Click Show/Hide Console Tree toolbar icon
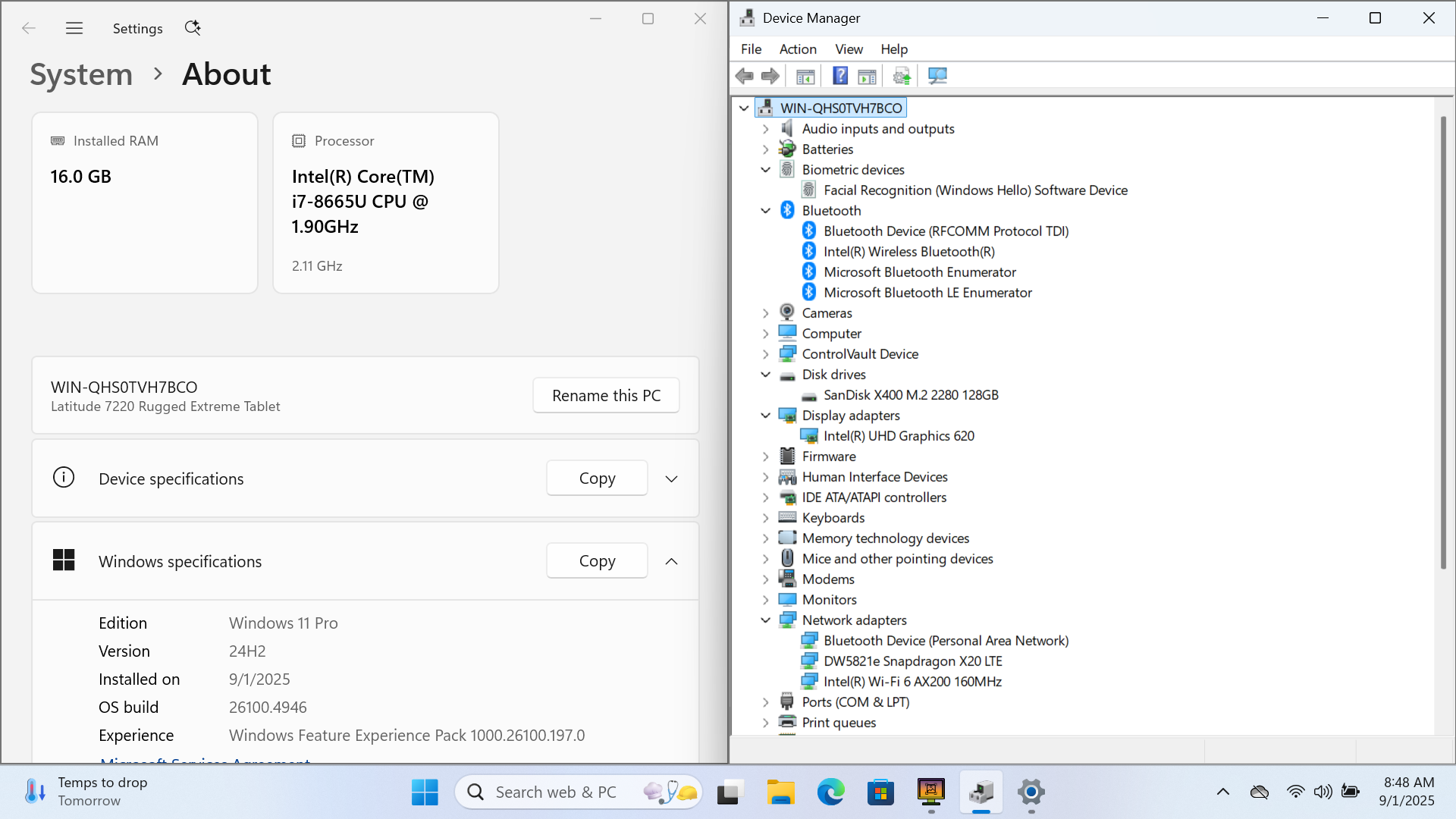The image size is (1456, 819). click(x=805, y=76)
